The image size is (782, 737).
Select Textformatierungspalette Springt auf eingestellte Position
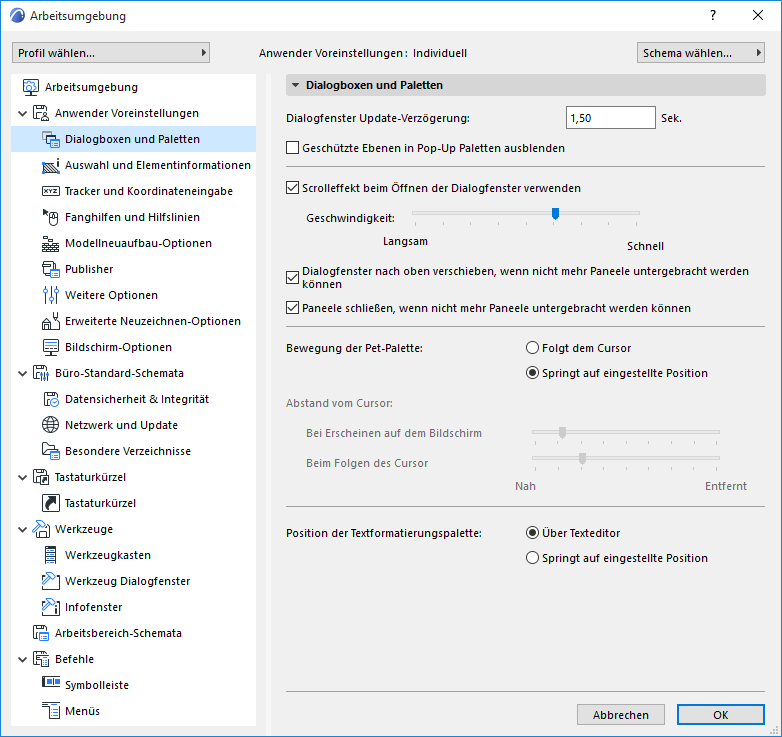point(533,558)
